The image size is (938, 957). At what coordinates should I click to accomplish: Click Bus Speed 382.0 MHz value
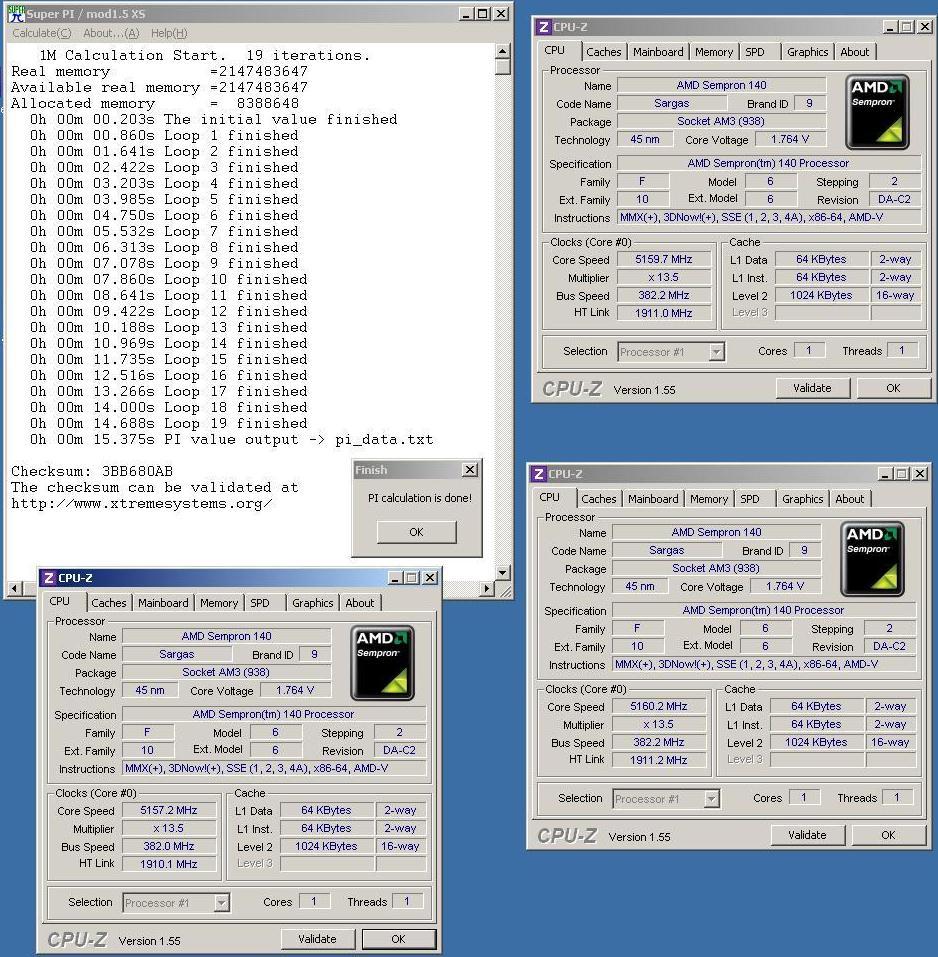169,847
